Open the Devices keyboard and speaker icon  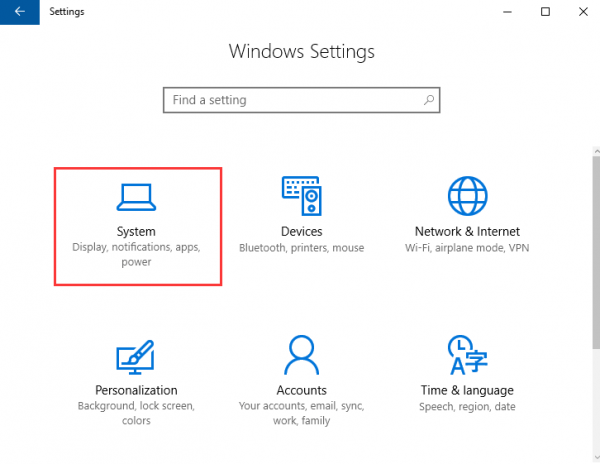[x=302, y=196]
